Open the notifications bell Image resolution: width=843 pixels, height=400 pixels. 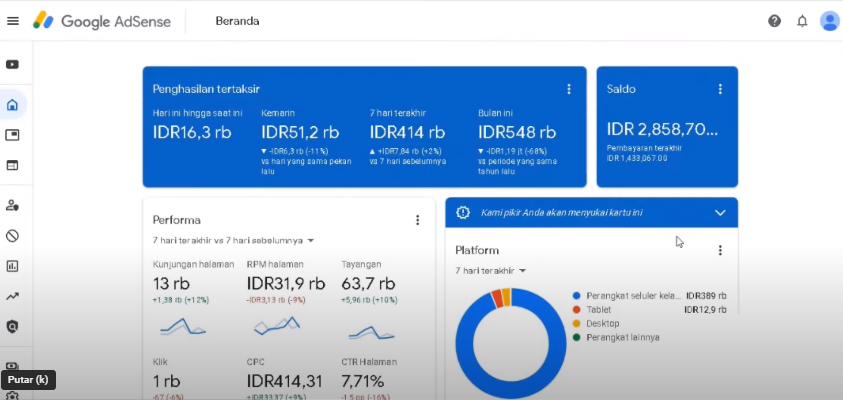click(x=802, y=21)
